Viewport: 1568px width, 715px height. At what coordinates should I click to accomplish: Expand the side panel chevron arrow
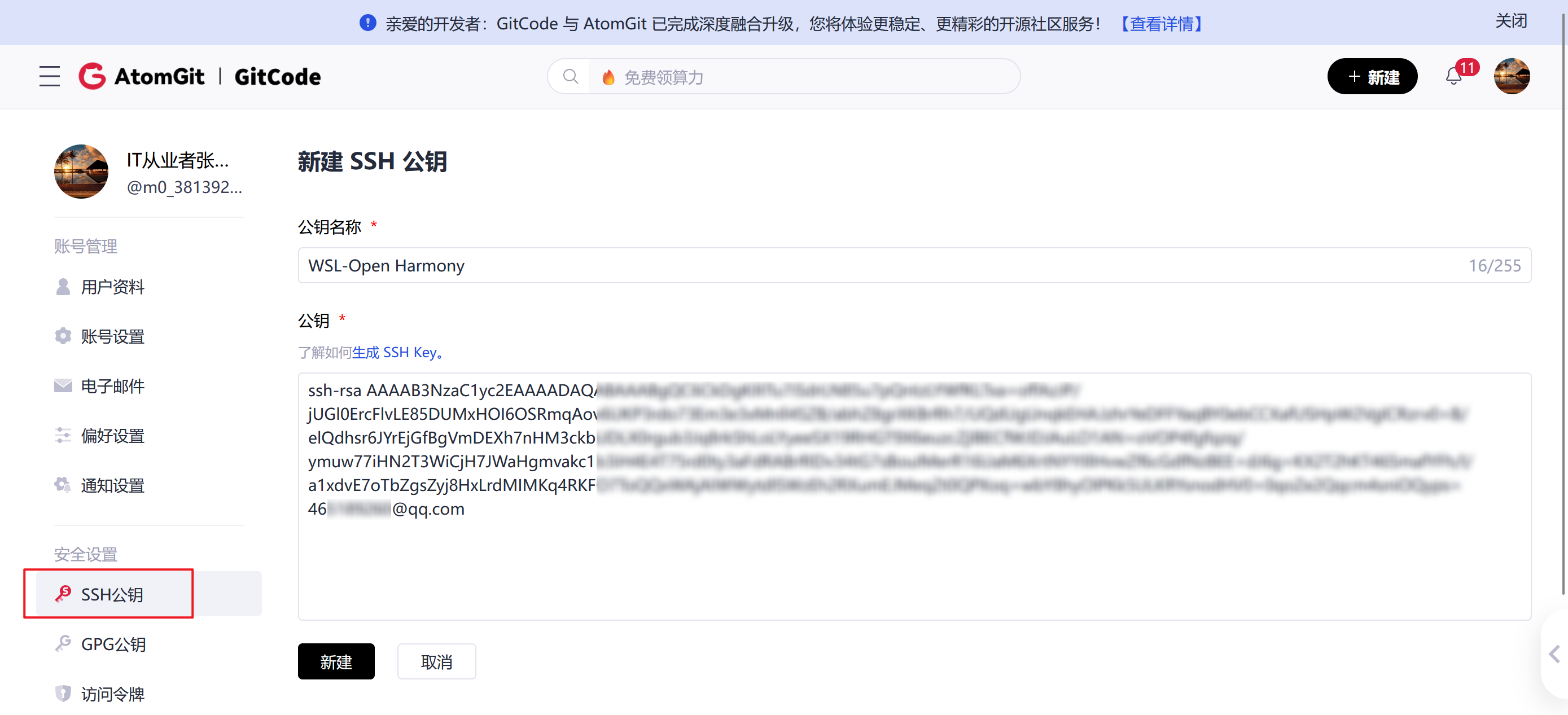1554,654
